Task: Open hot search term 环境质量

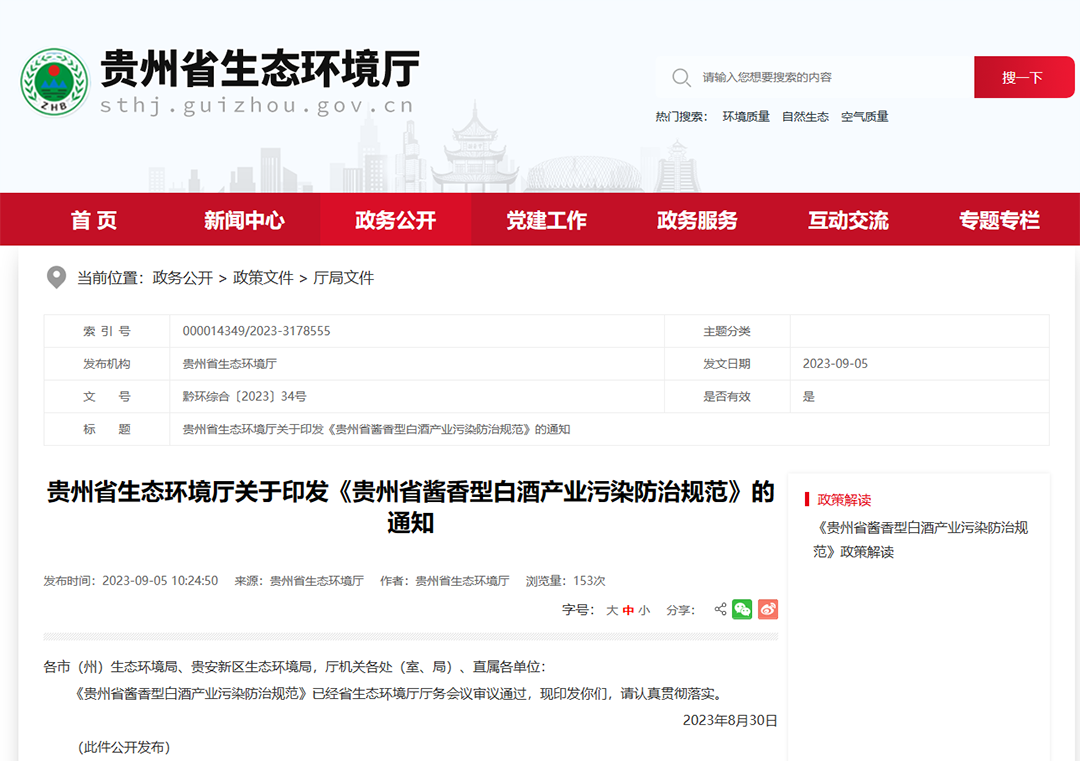Action: click(x=746, y=117)
